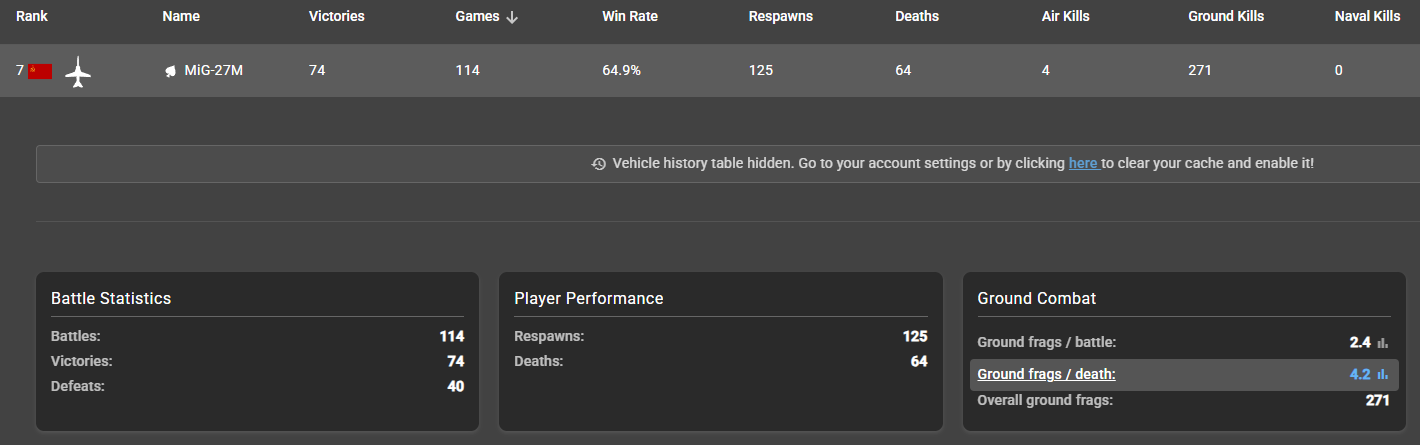1420x445 pixels.
Task: Click the sort arrow next to Games
Action: (x=513, y=17)
